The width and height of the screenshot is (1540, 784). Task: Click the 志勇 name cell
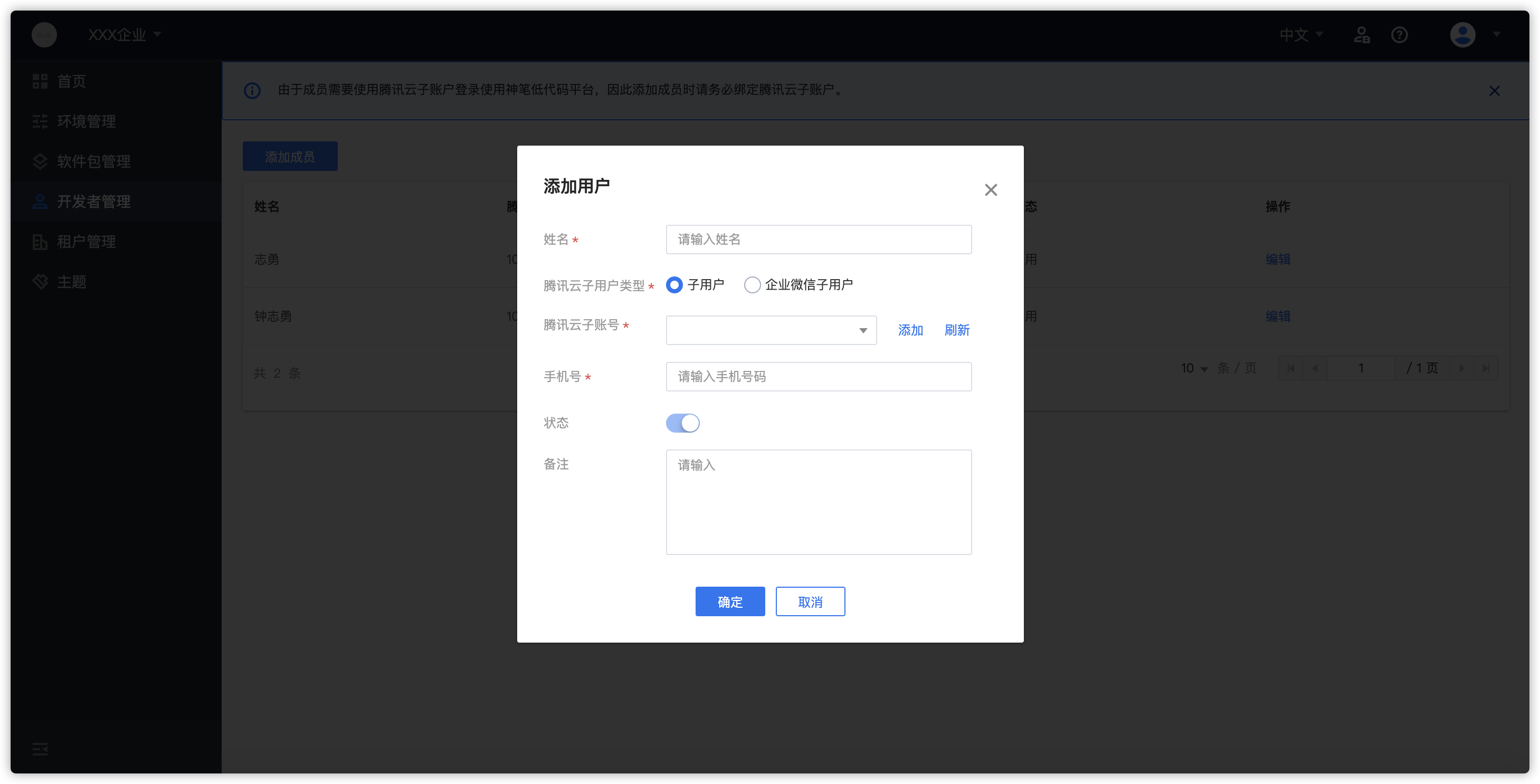[267, 260]
